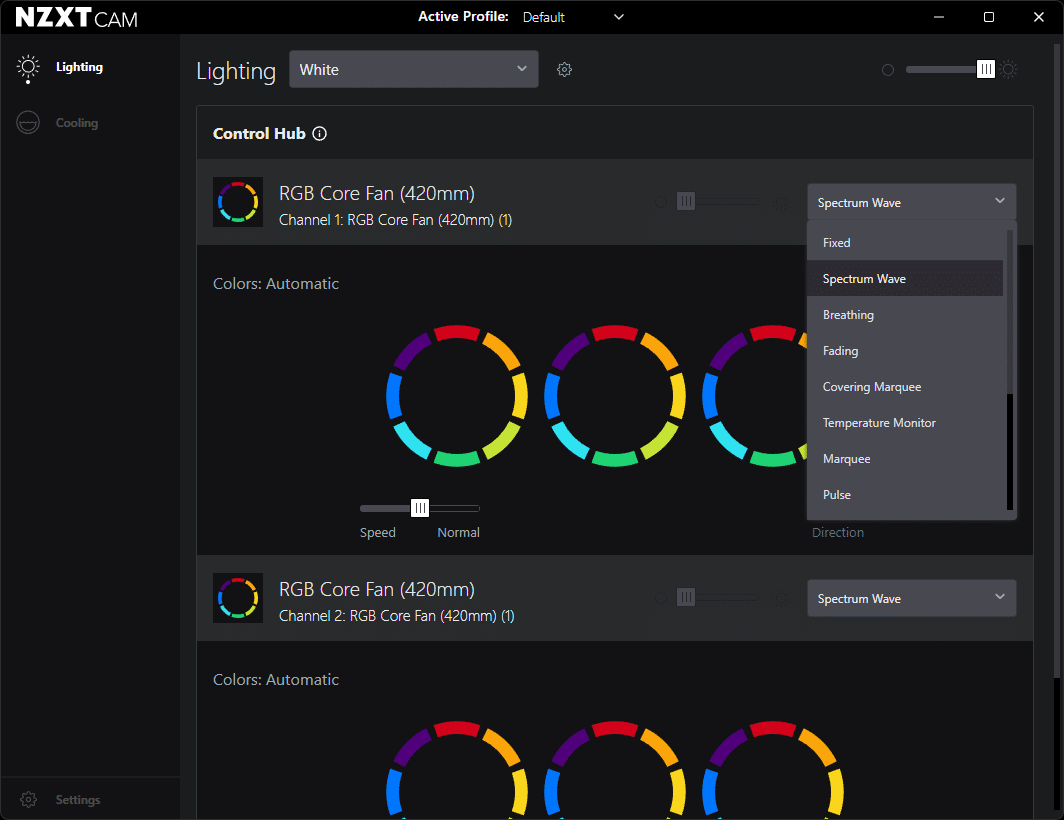Expand the Active Profile dropdown

(573, 17)
